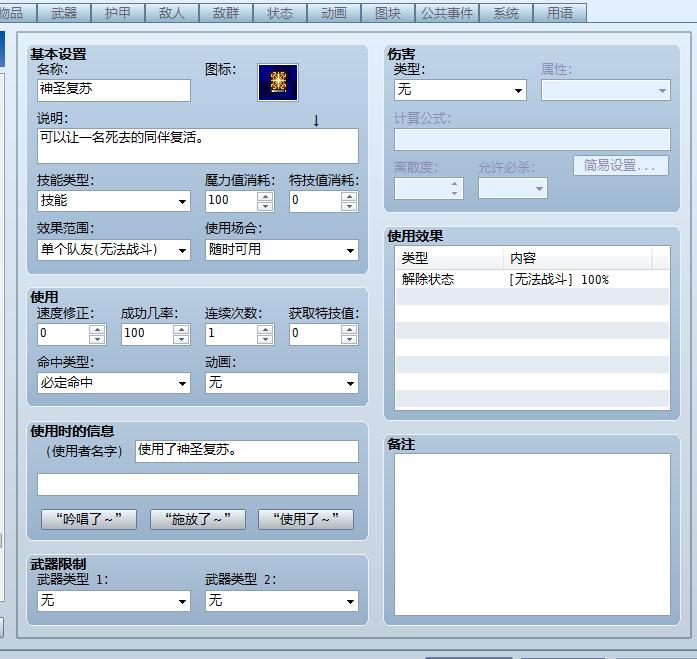Open the 系统 tab
This screenshot has height=659, width=697.
point(505,13)
